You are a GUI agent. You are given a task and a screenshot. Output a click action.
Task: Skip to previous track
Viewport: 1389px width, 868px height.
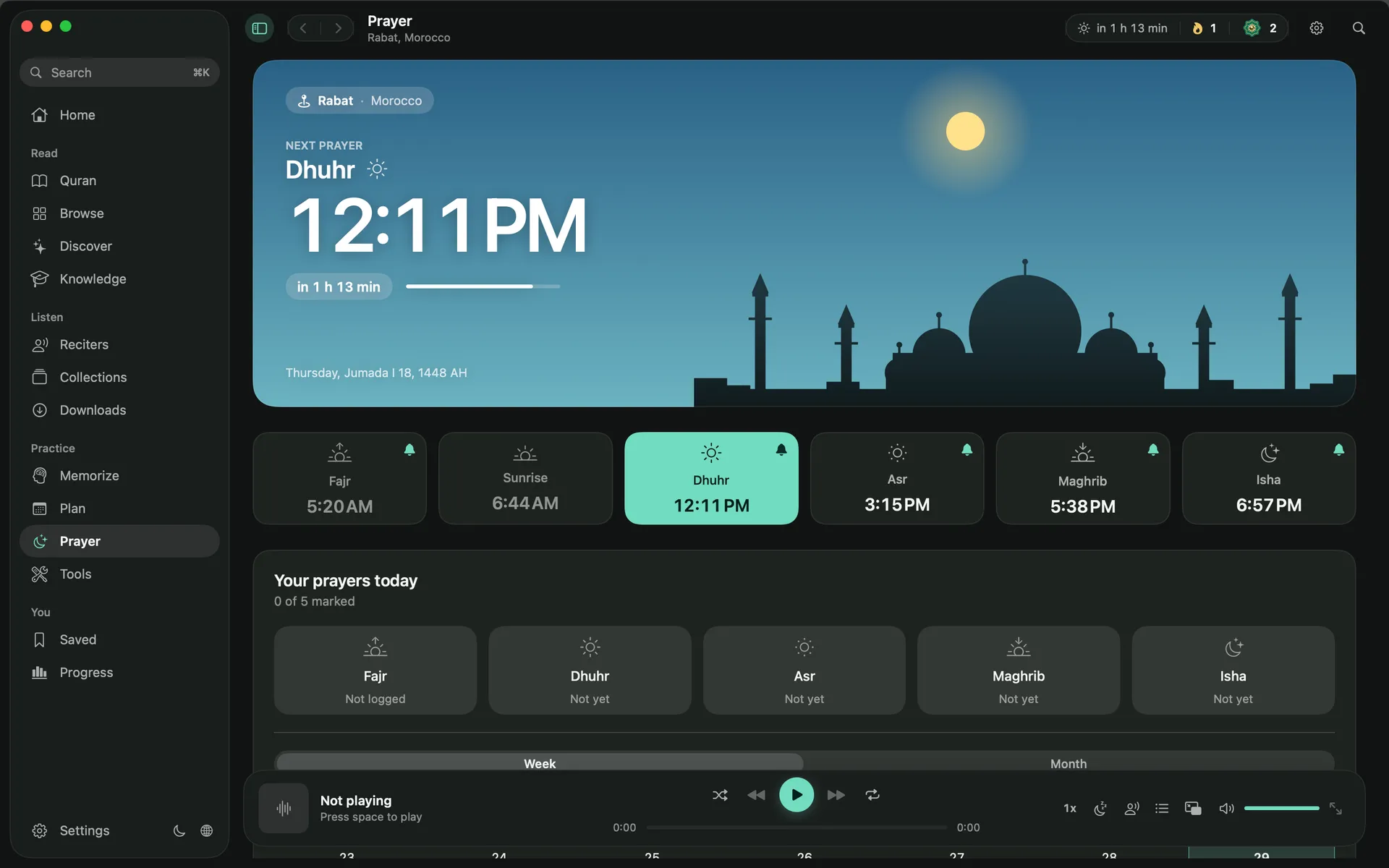(x=756, y=795)
